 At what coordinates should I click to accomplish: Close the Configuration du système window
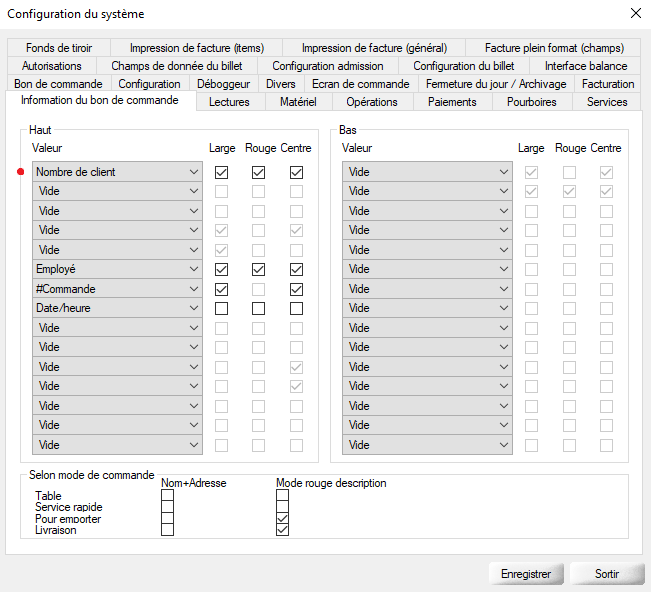coord(636,13)
